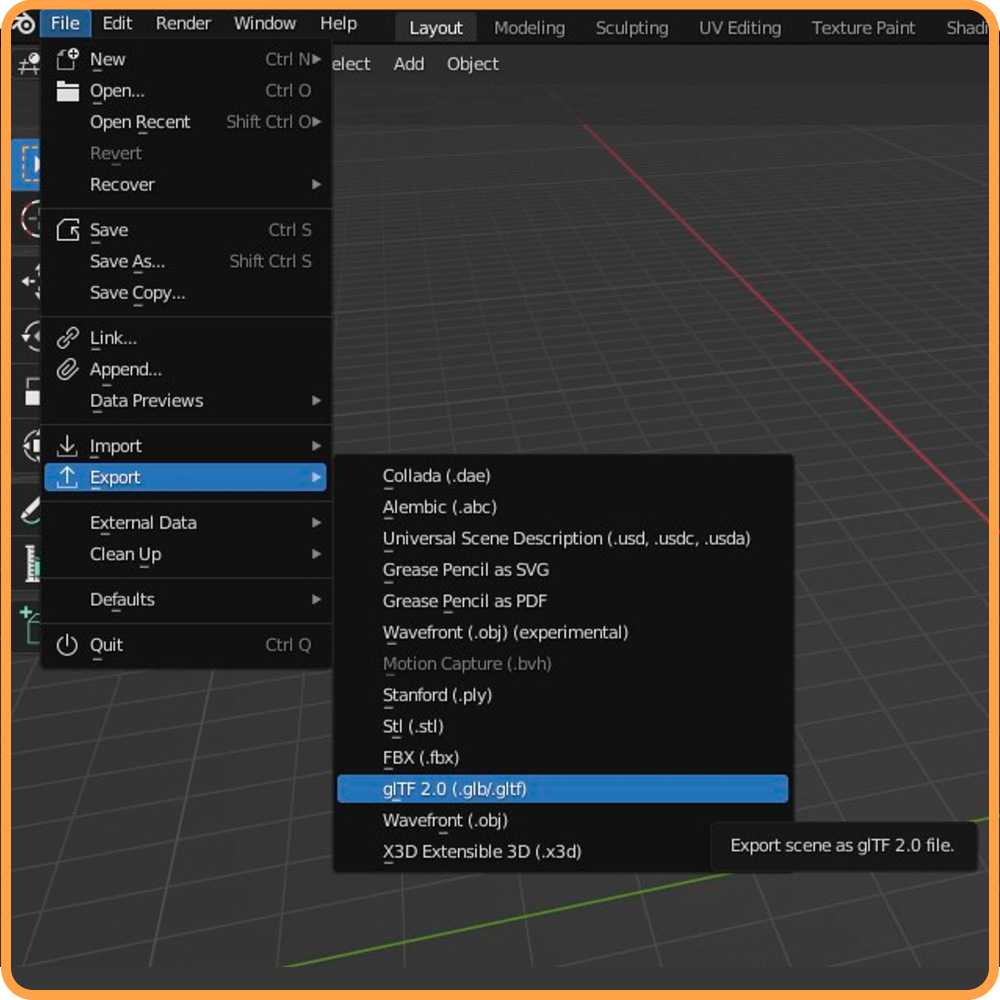Viewport: 1000px width, 1000px height.
Task: Expand the Import submenu arrow
Action: [316, 446]
